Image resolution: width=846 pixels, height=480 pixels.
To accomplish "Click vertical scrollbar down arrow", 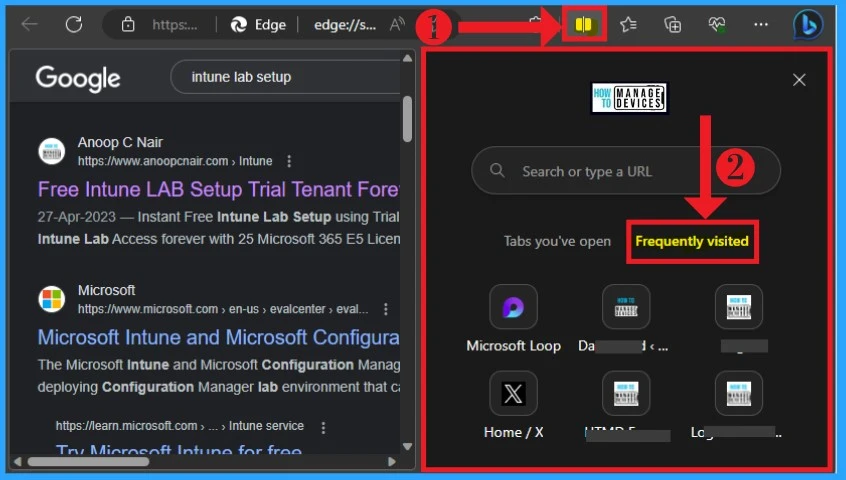I will click(407, 446).
